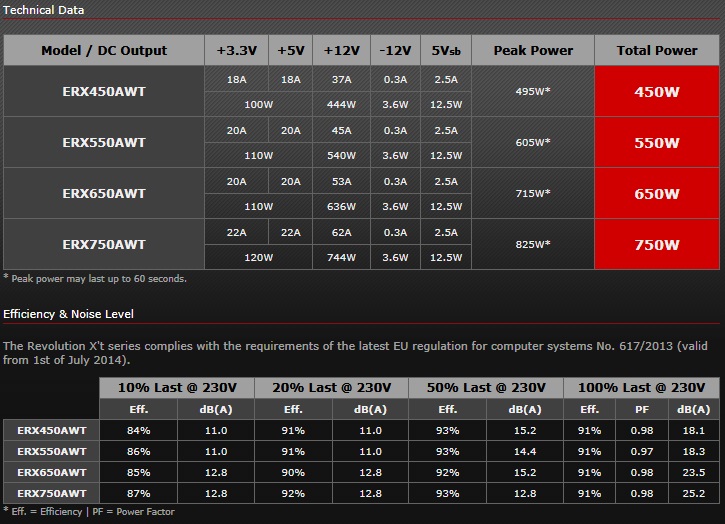Viewport: 725px width, 524px height.
Task: Select the "-12V" column header
Action: click(x=395, y=50)
